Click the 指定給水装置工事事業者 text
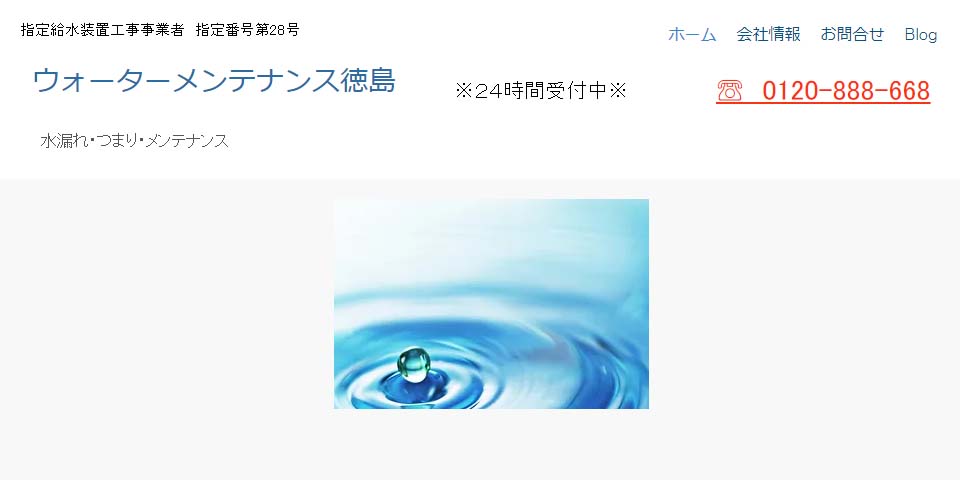 (102, 30)
